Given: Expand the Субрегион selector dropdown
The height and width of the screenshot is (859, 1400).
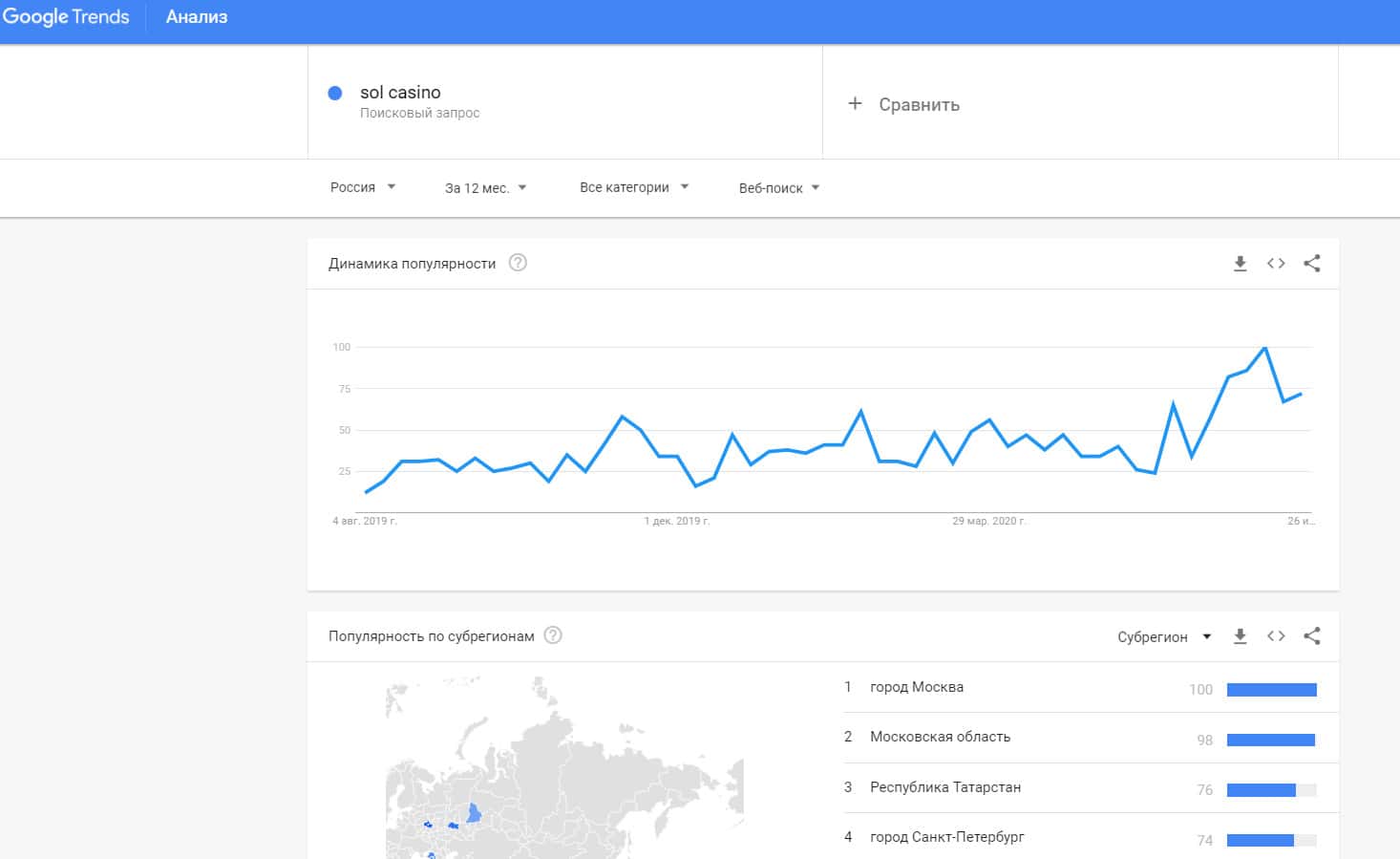Looking at the screenshot, I should point(1164,636).
